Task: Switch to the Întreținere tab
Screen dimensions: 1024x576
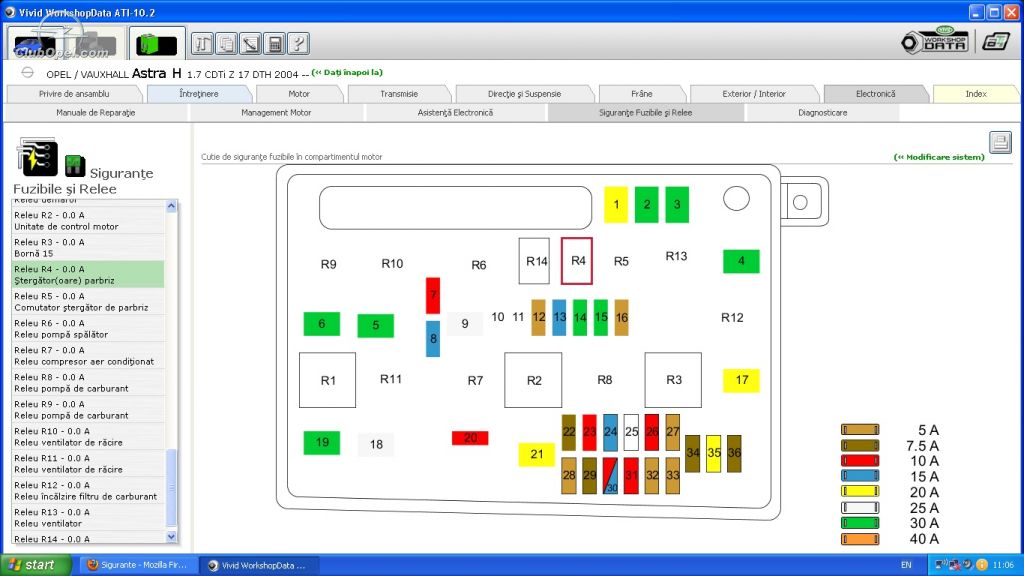Action: pos(199,94)
